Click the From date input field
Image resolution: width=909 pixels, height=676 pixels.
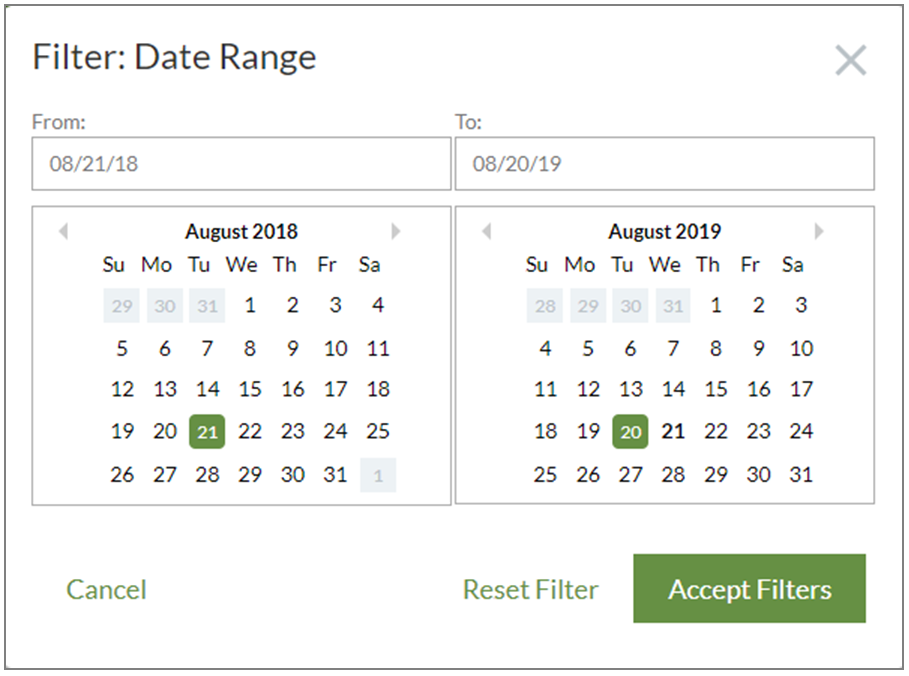[x=241, y=163]
